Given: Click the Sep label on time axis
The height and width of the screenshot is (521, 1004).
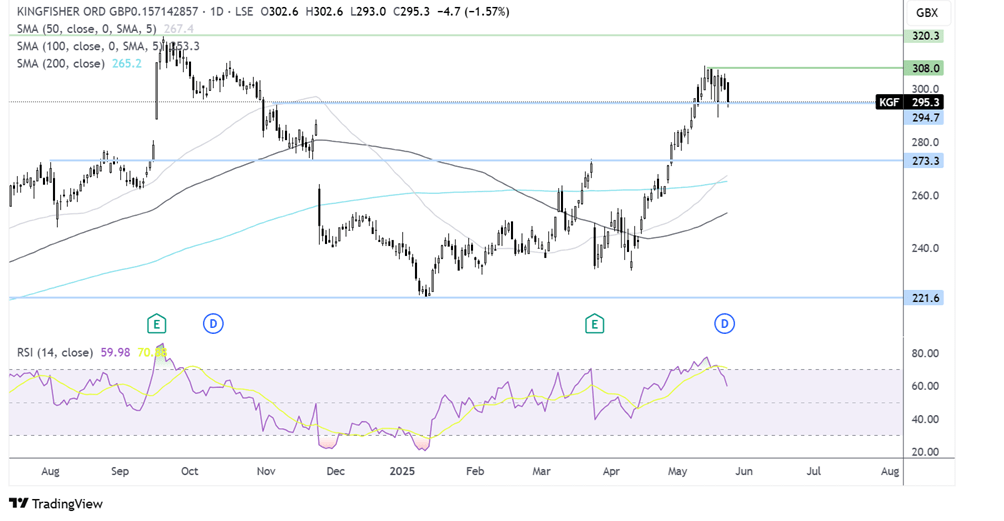Looking at the screenshot, I should (x=120, y=471).
